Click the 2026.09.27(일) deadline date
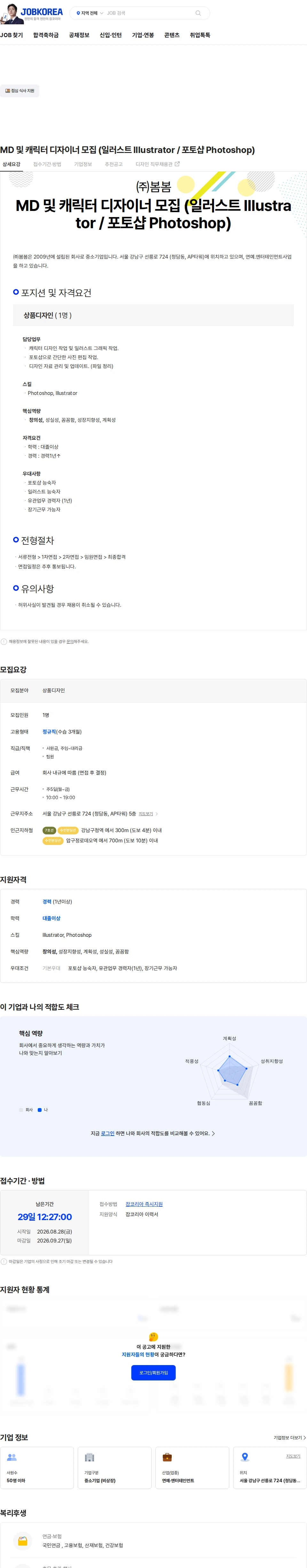The image size is (307, 1568). pyautogui.click(x=54, y=1241)
